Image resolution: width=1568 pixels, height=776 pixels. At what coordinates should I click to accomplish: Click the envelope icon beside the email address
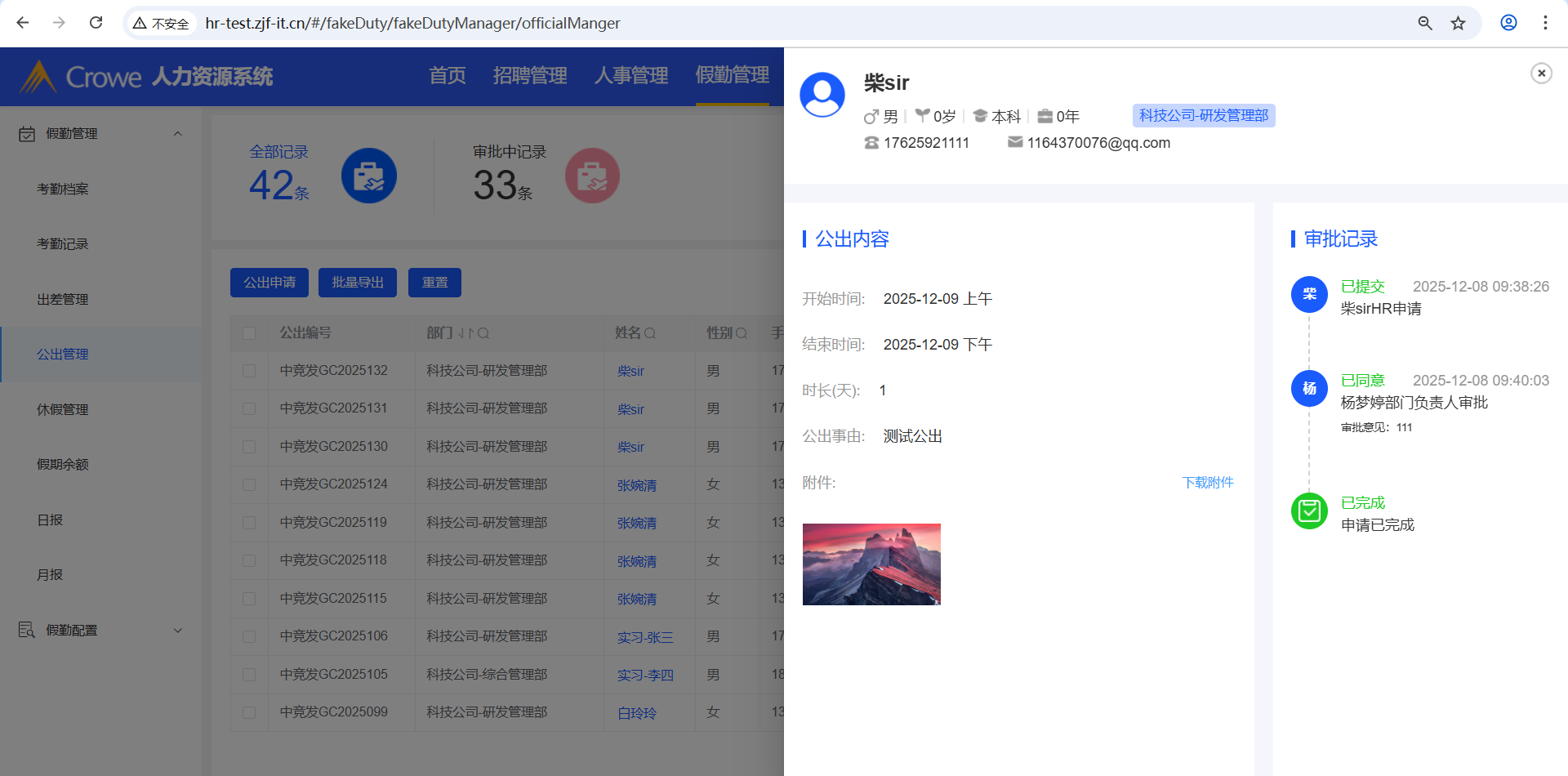point(1015,142)
